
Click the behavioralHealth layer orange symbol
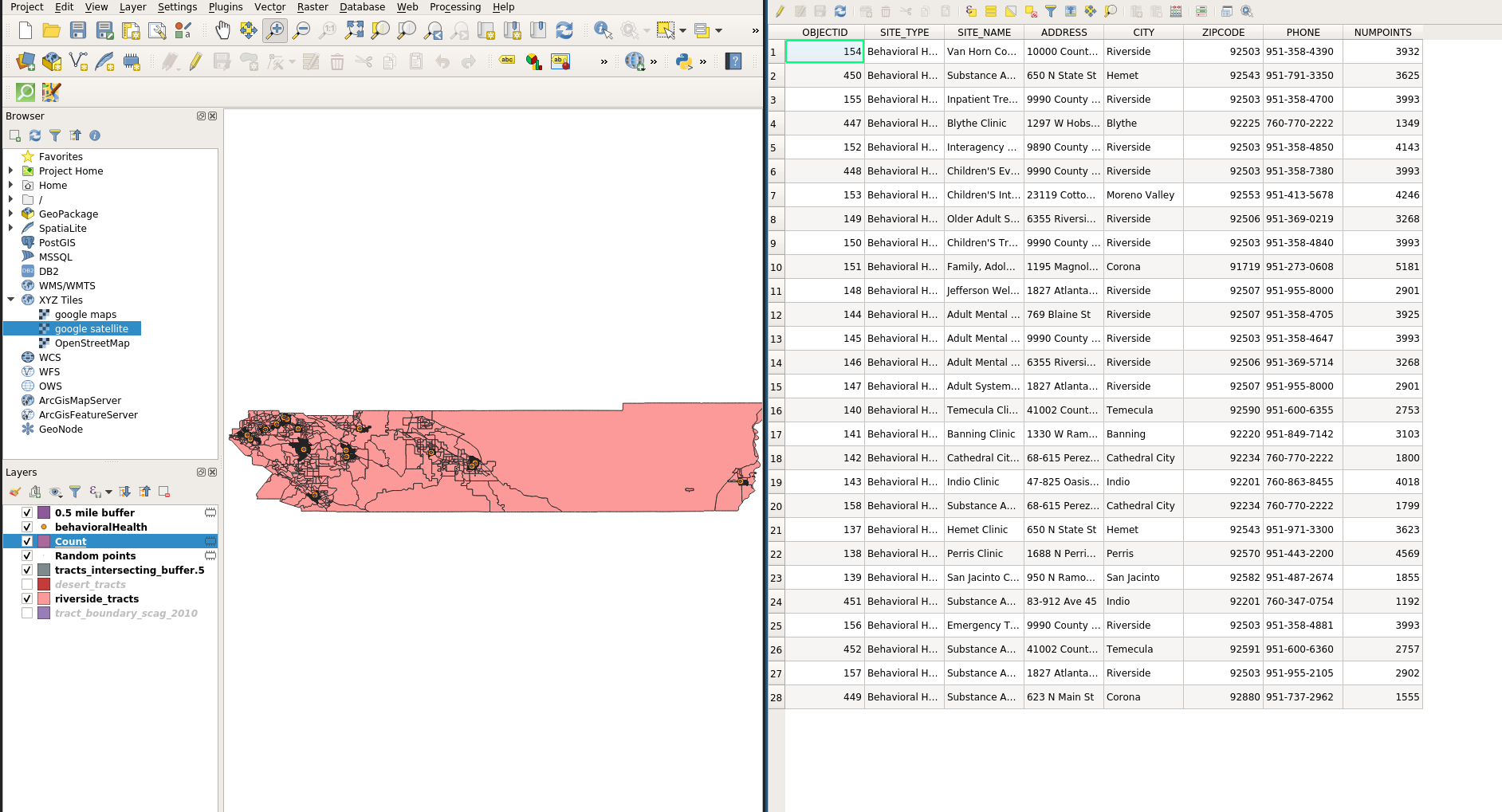coord(44,527)
